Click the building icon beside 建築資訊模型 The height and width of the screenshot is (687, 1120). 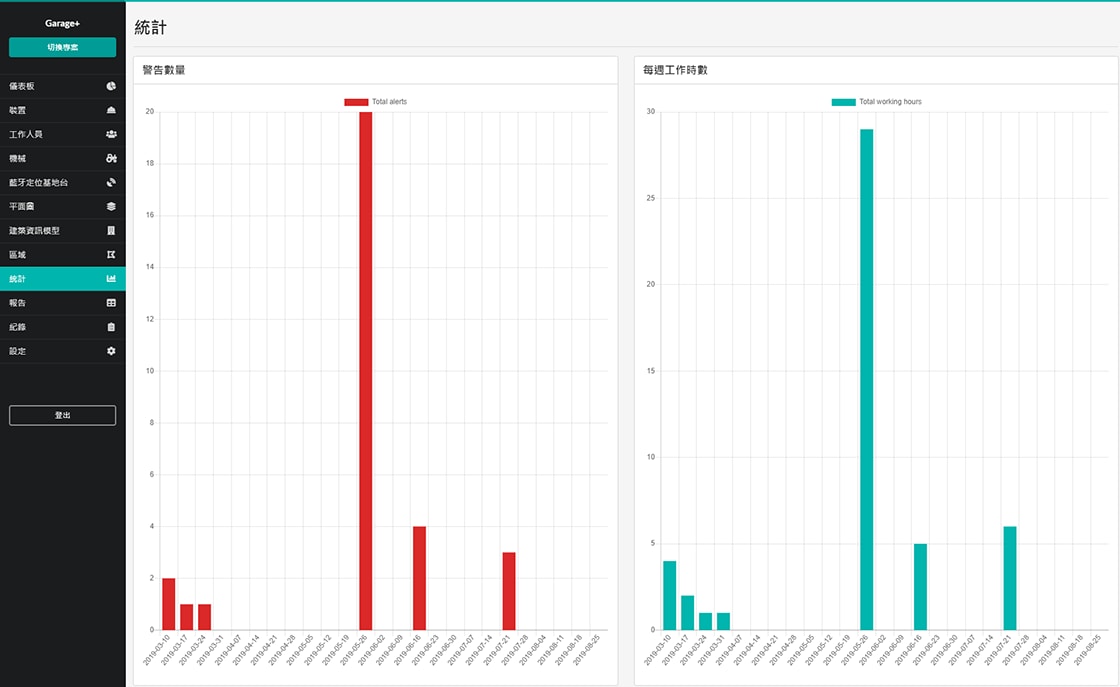[x=111, y=230]
